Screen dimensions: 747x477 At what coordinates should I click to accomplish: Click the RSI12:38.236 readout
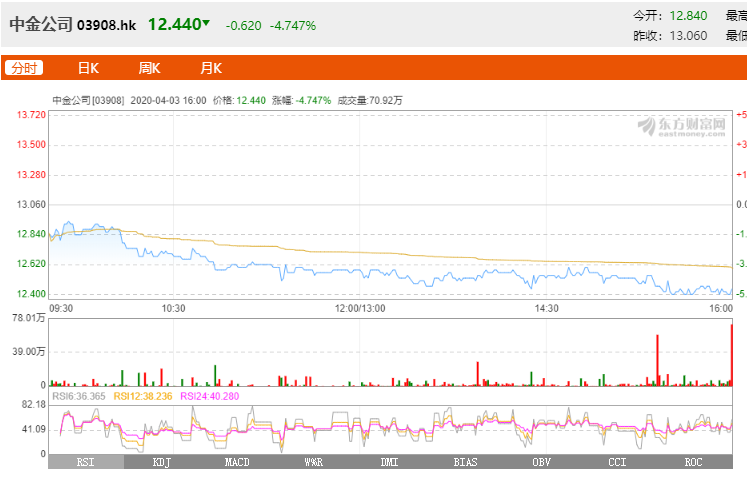[143, 396]
